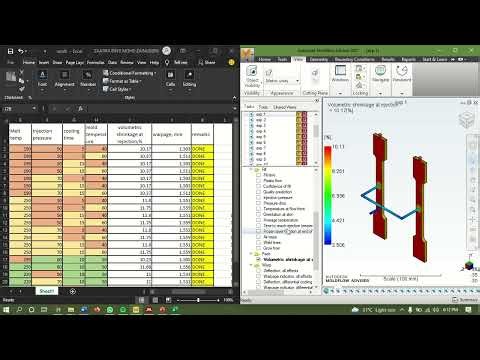Switch to Excel's Page Layout view icon
Viewport: 480px width, 360px height.
(x=155, y=300)
